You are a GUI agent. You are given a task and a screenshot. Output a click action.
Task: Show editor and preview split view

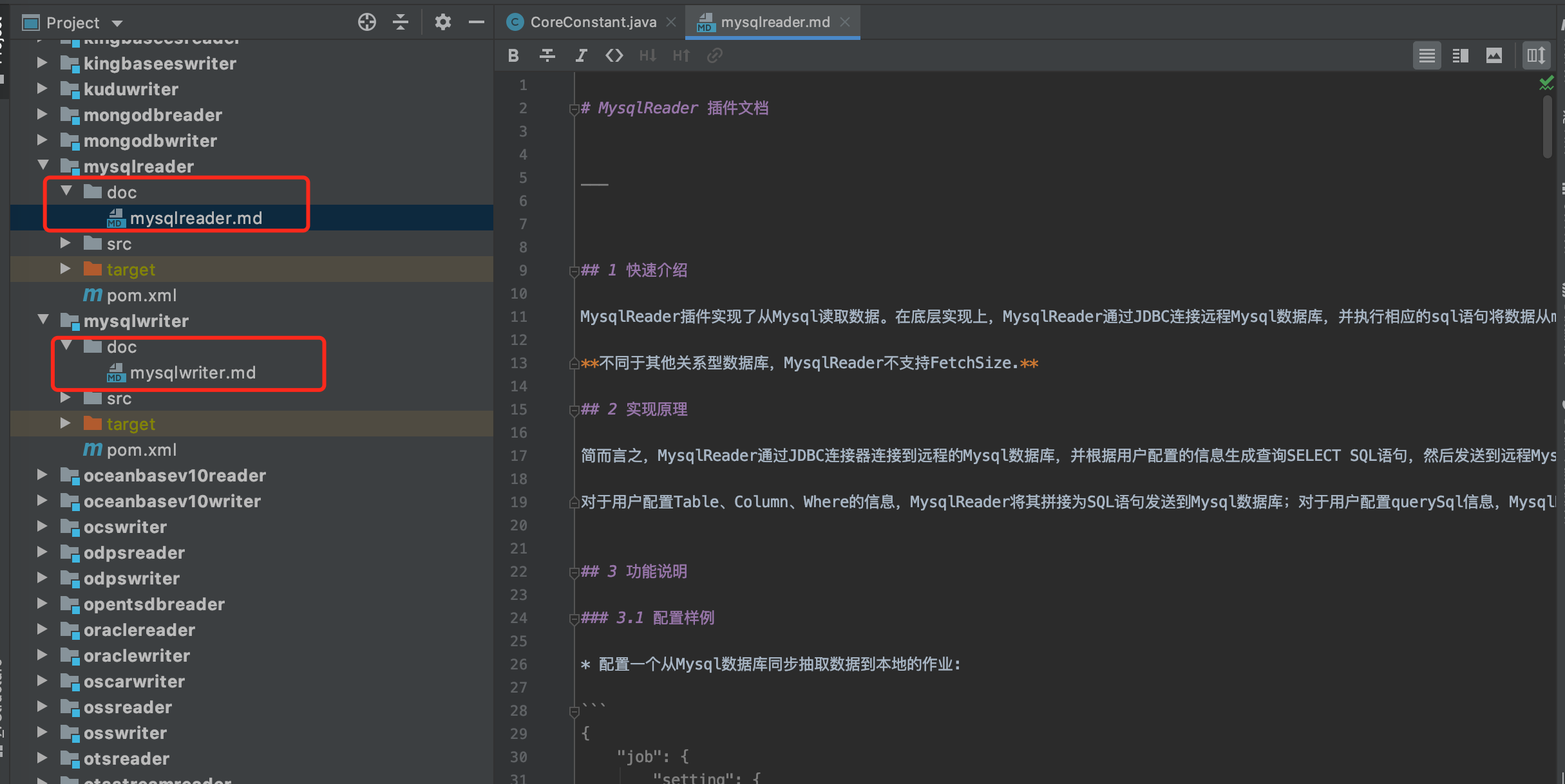[1461, 56]
